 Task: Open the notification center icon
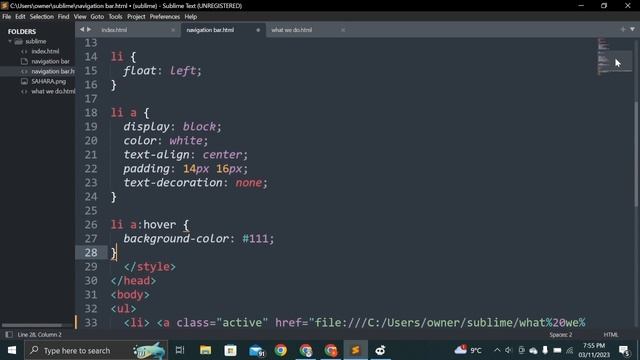[624, 350]
